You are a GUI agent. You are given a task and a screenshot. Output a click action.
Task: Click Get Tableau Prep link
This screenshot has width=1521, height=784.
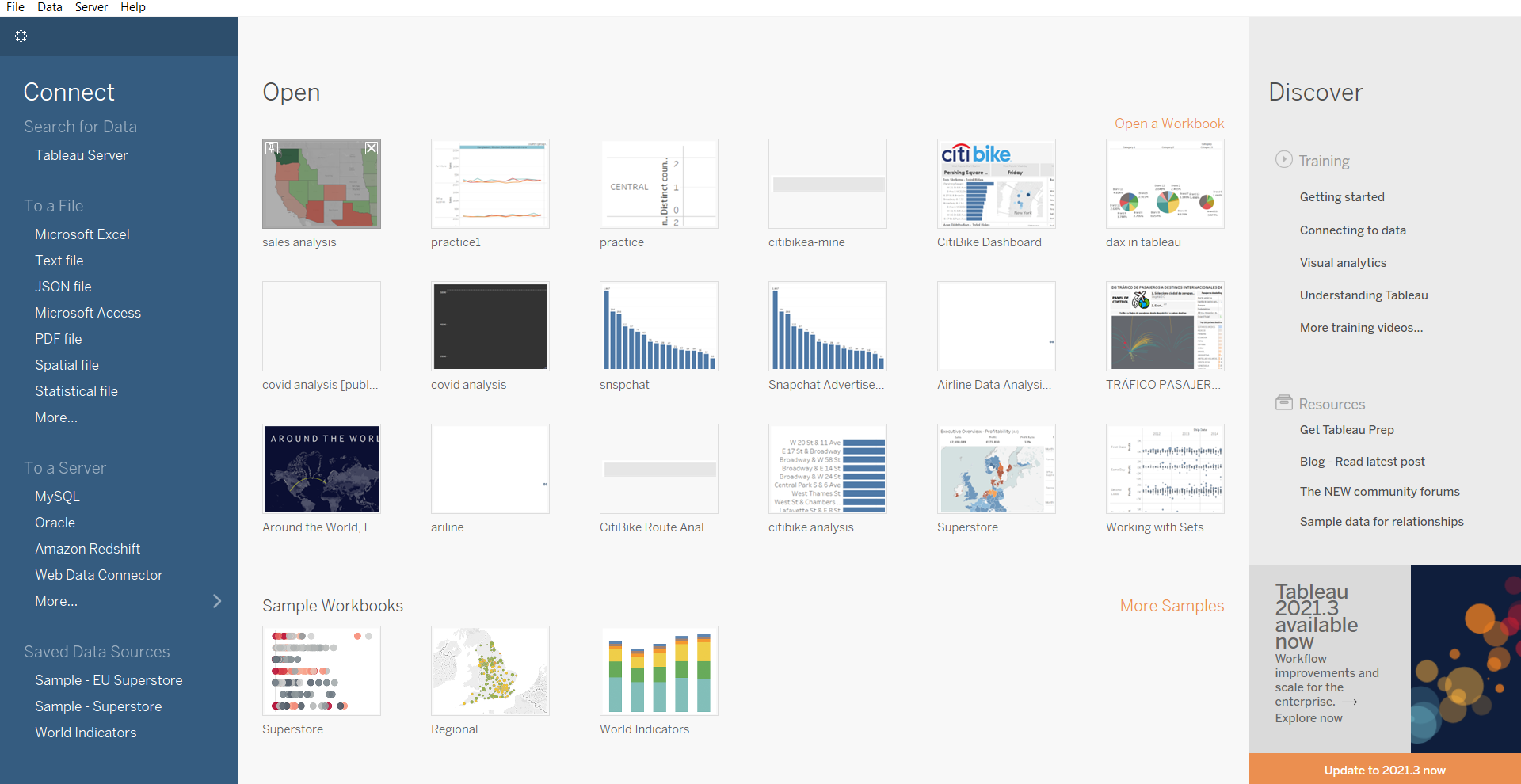(1347, 430)
